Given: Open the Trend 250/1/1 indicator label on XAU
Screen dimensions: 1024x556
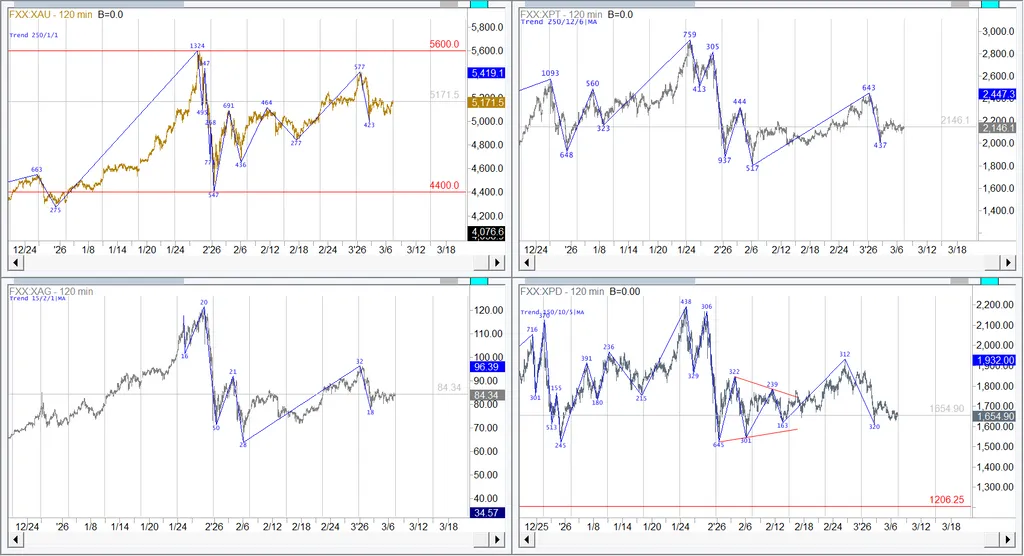Looking at the screenshot, I should (x=35, y=35).
